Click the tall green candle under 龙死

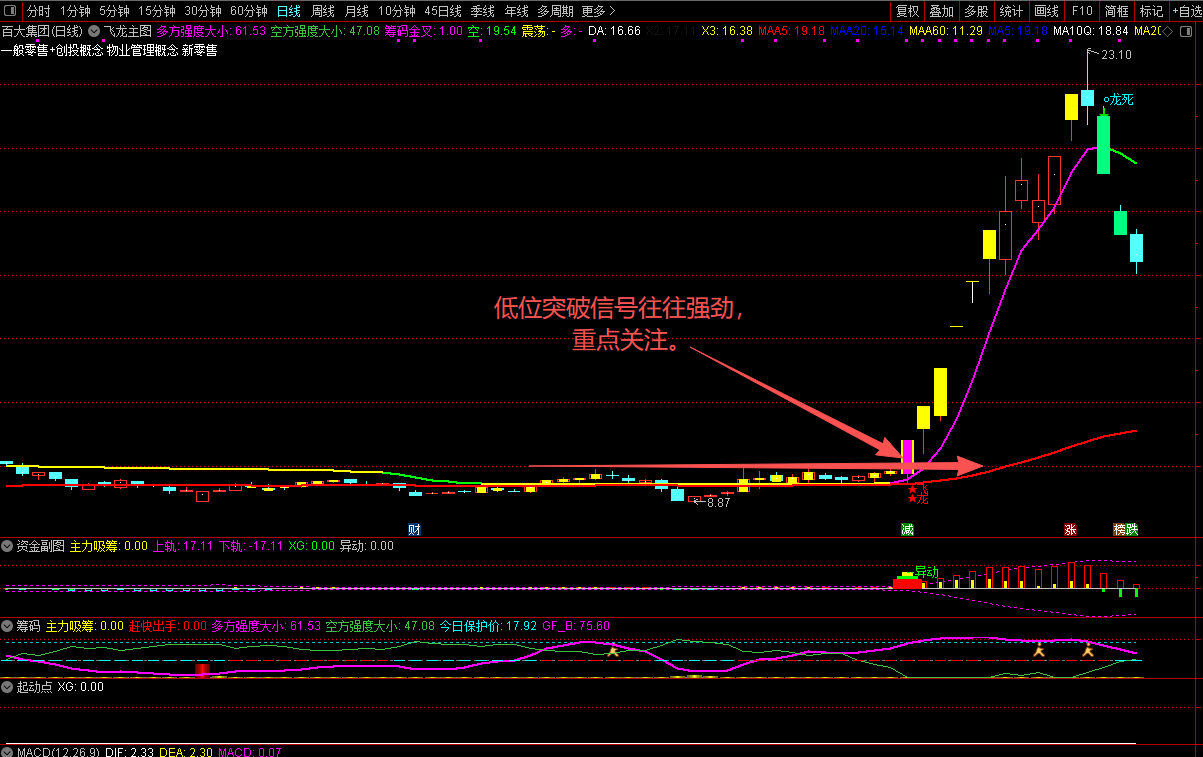click(x=1103, y=144)
